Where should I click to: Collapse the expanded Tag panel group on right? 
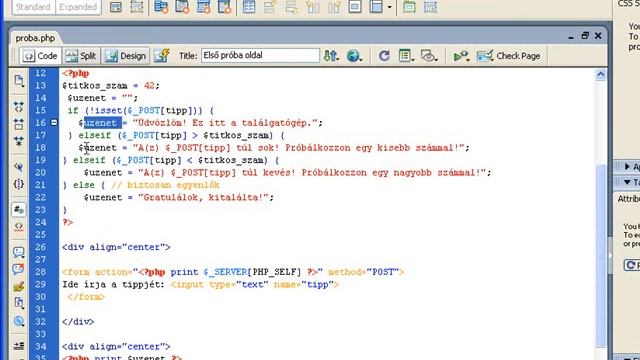627,182
